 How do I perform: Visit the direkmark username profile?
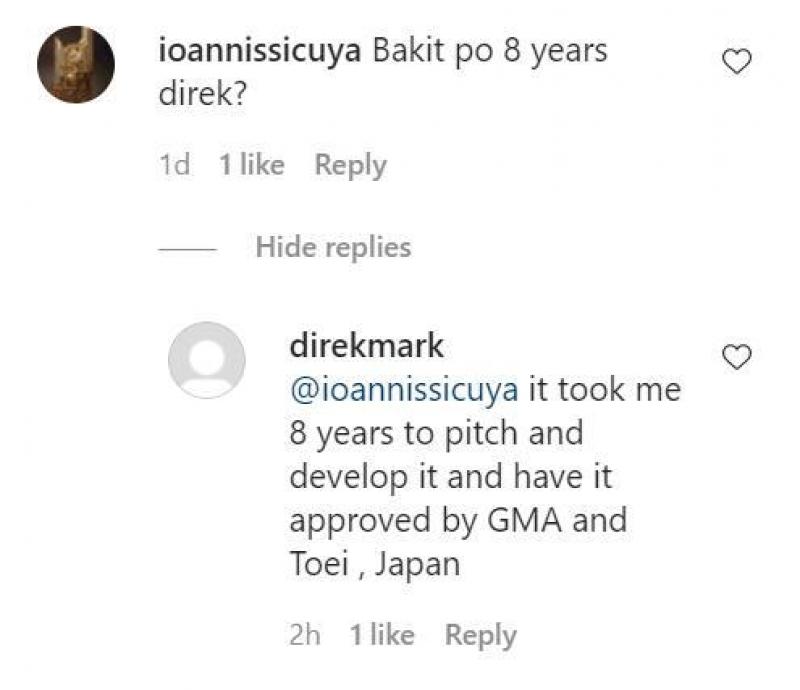366,347
